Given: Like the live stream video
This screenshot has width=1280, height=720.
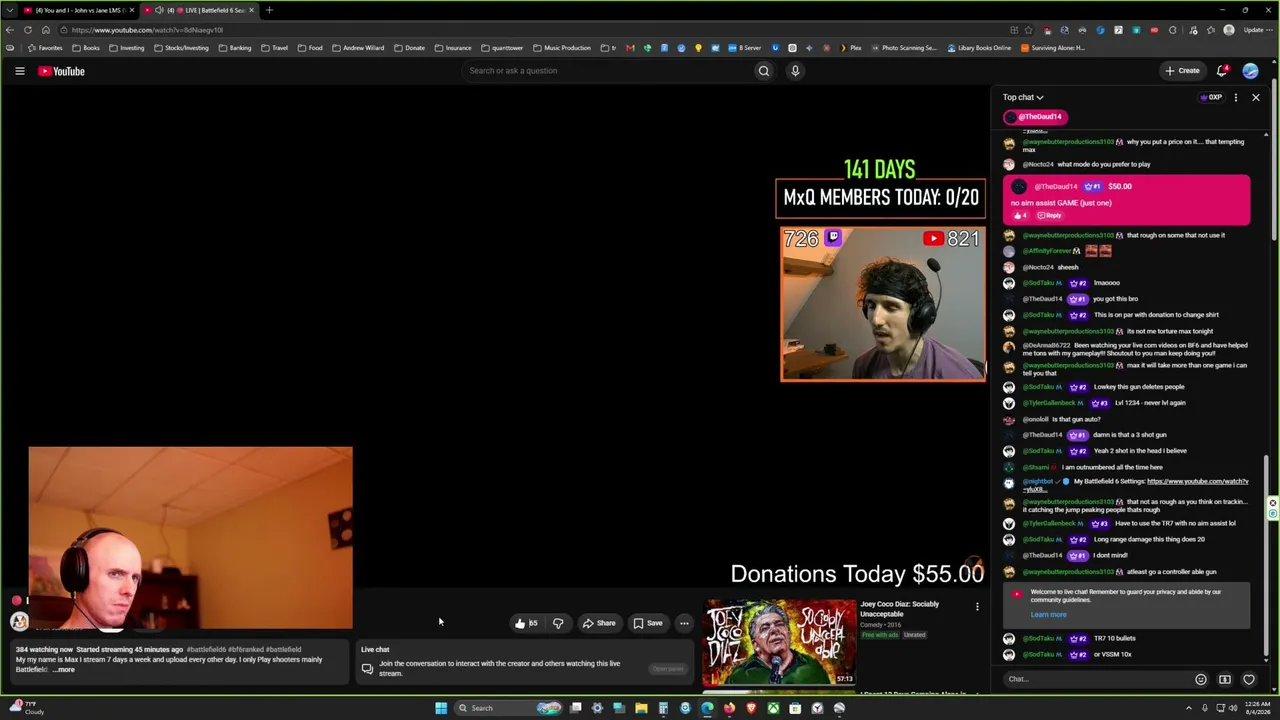Looking at the screenshot, I should click(526, 623).
